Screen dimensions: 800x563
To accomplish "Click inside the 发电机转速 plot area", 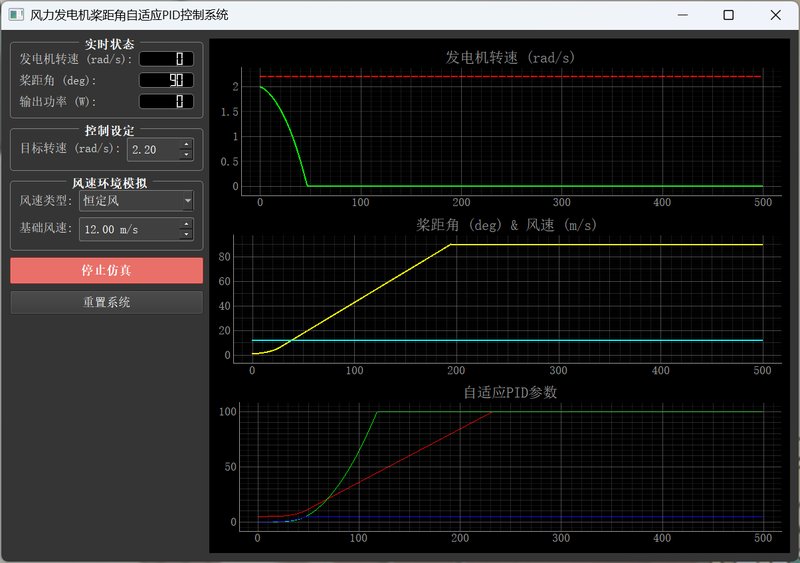I will (x=510, y=130).
